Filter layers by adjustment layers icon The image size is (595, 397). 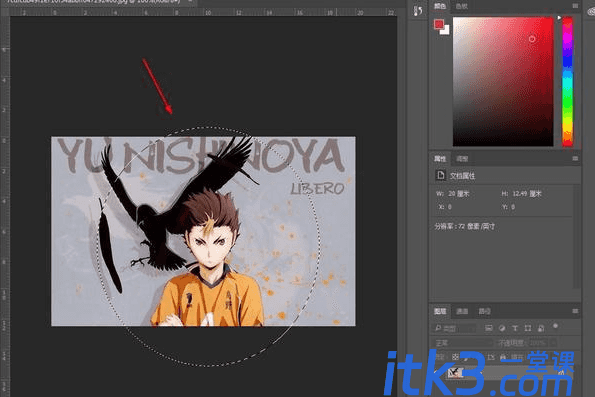[x=502, y=328]
